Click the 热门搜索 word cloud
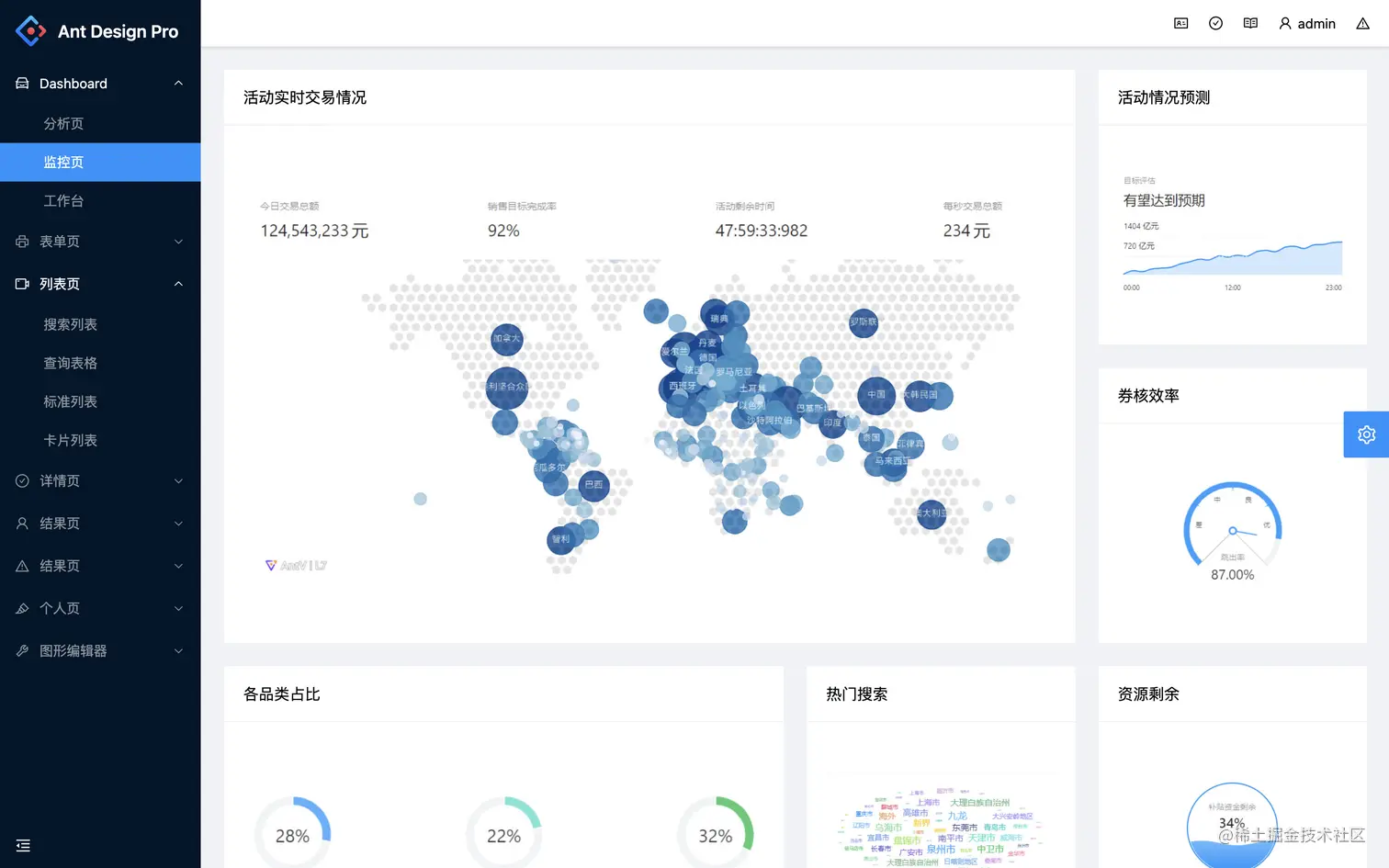This screenshot has width=1389, height=868. 941,827
